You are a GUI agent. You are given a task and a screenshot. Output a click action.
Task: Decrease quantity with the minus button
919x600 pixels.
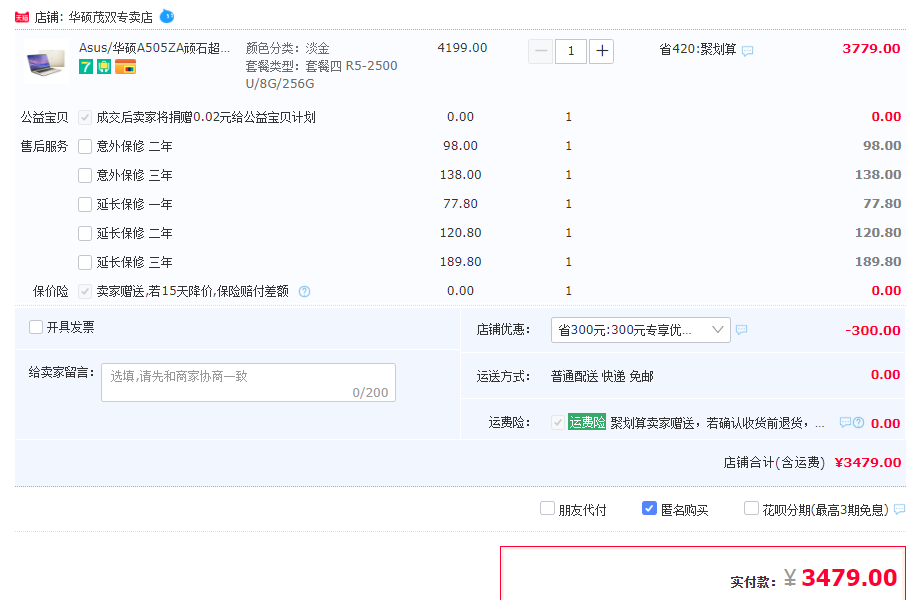[x=540, y=52]
